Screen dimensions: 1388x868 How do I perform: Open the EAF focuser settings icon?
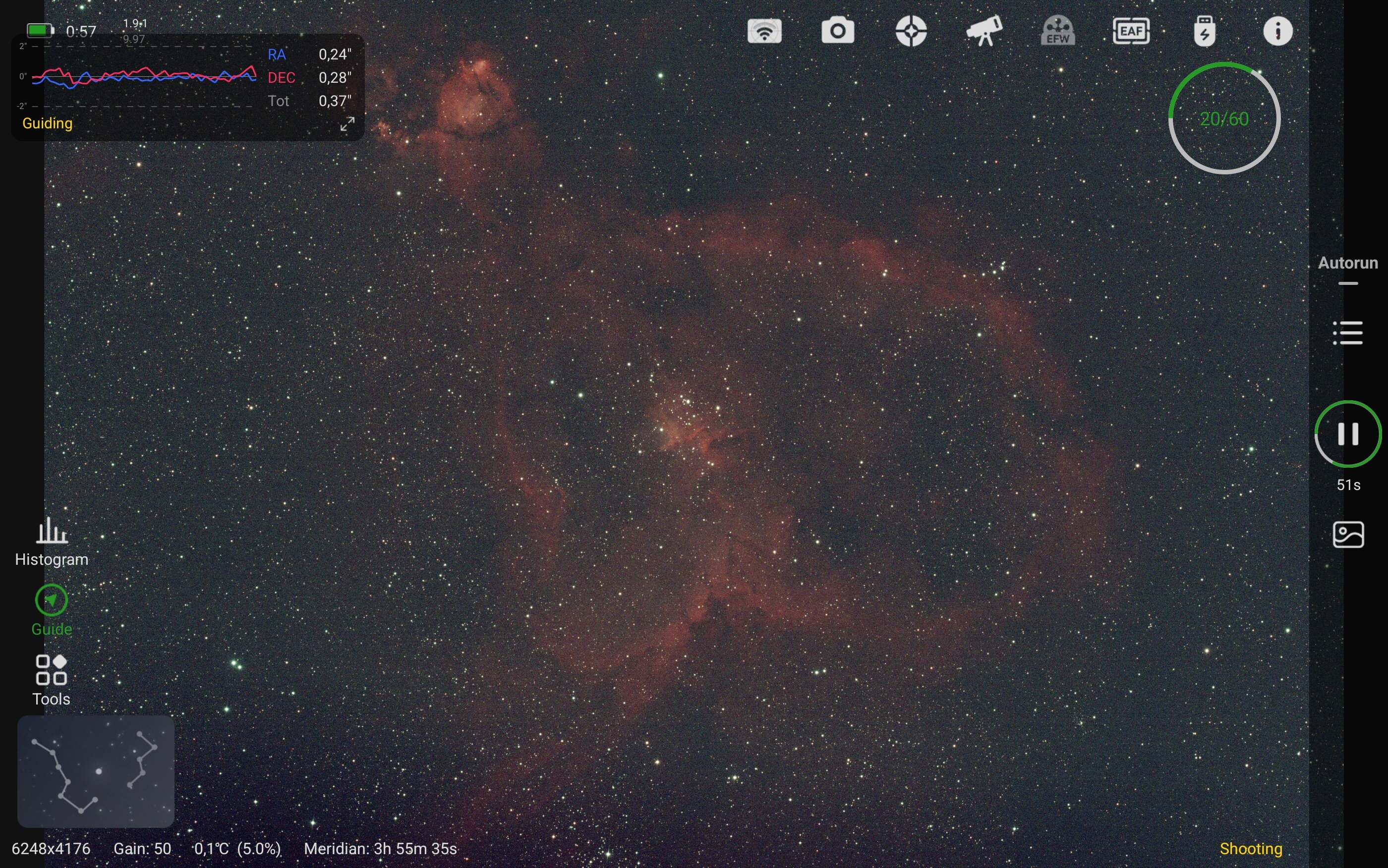coord(1131,31)
